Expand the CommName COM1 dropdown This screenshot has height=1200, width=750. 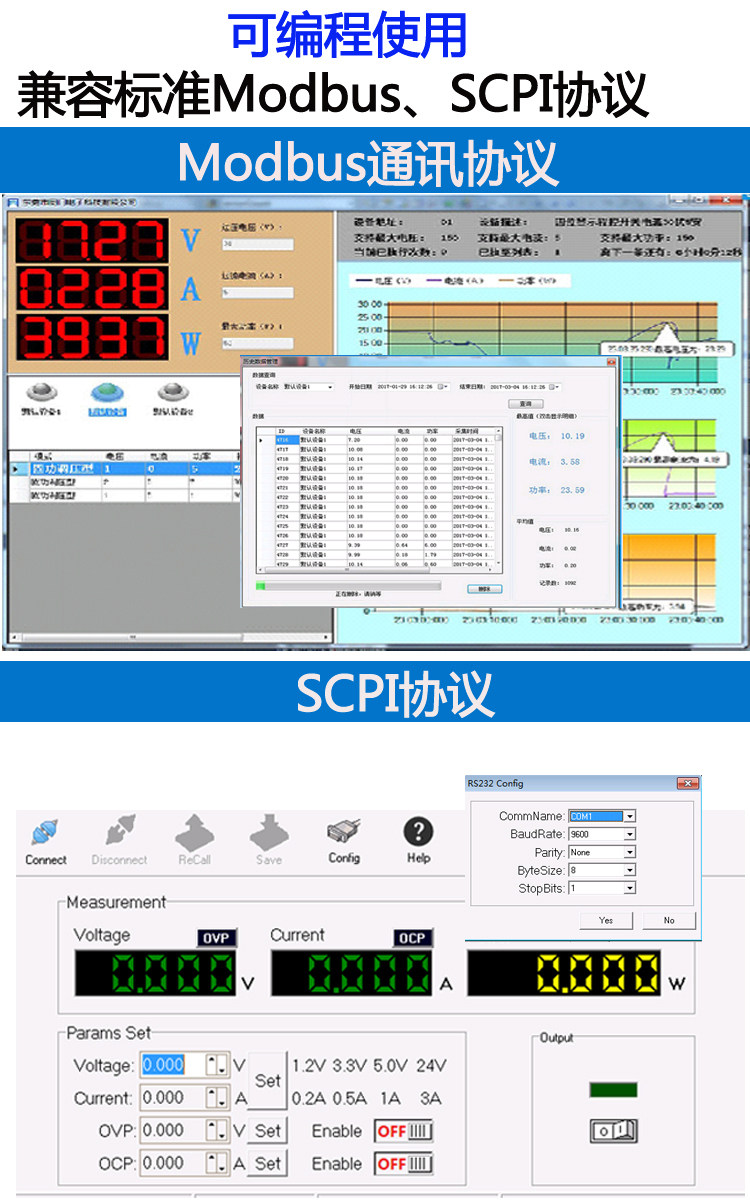tap(602, 816)
